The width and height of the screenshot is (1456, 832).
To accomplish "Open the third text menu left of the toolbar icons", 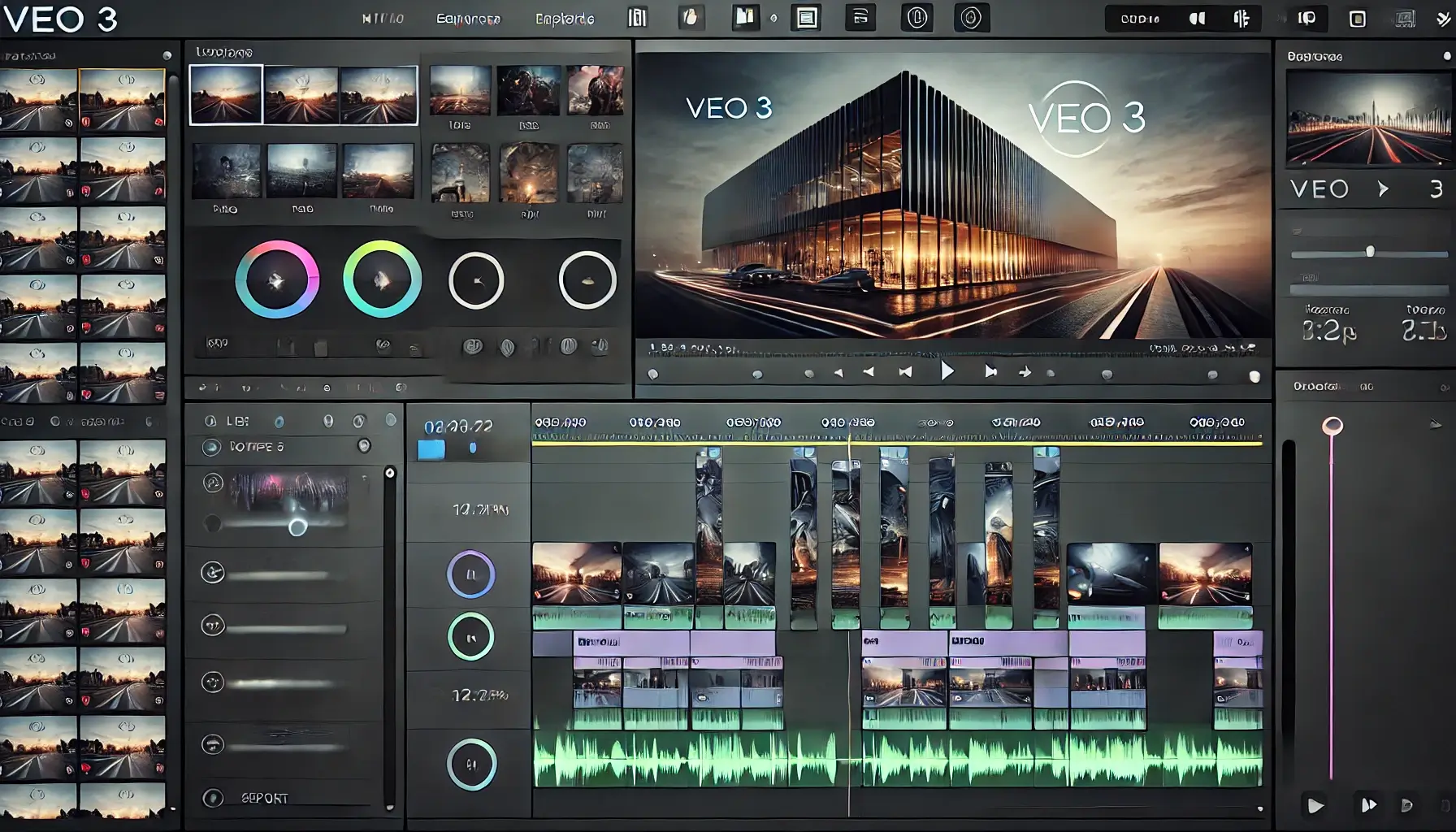I will [565, 19].
